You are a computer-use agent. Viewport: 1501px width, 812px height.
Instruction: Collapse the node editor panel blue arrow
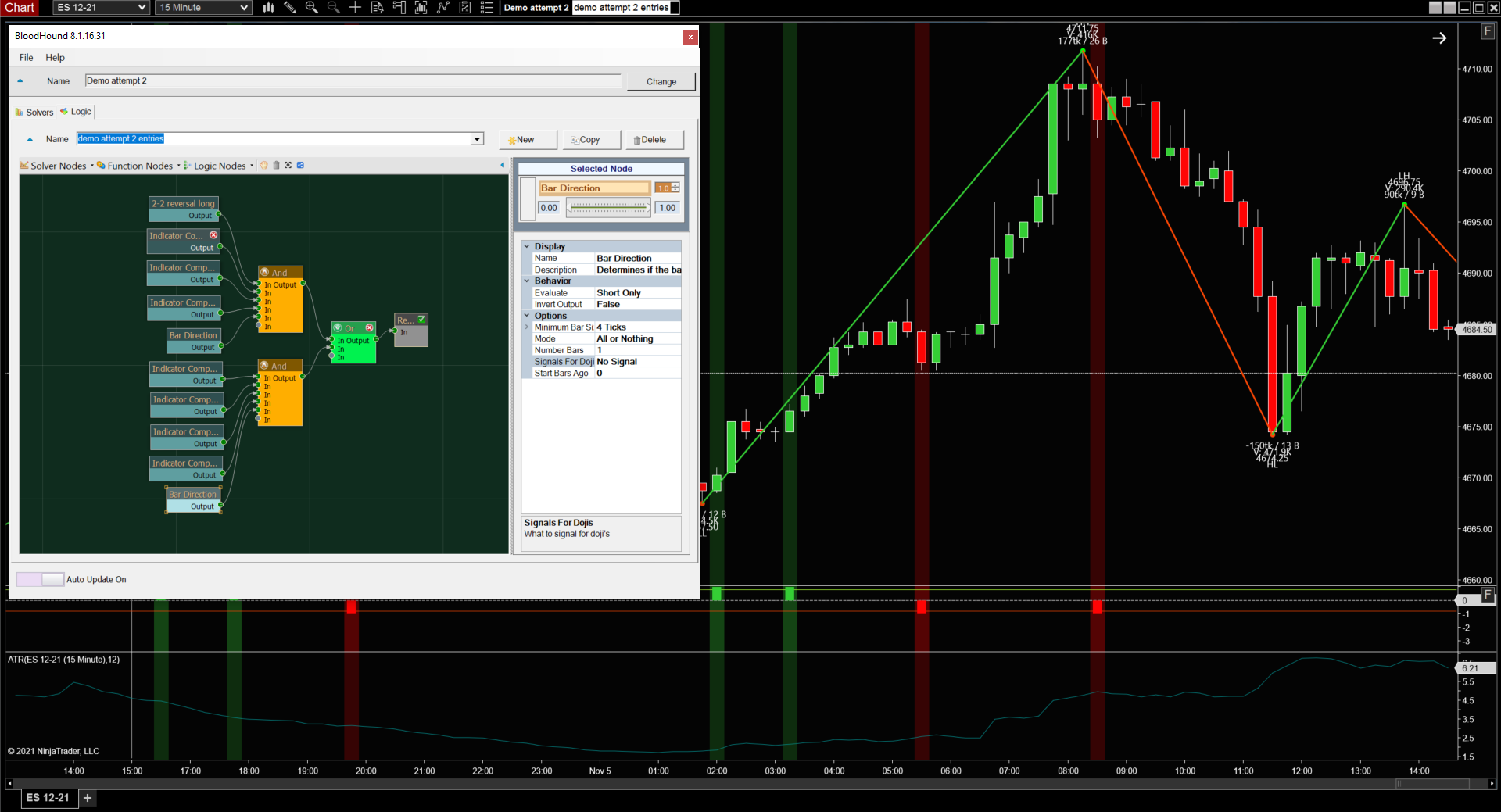click(x=502, y=166)
